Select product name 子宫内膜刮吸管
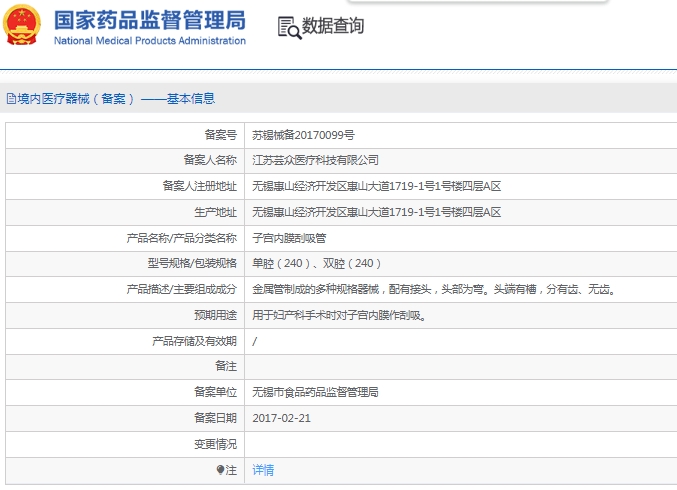Screen dimensions: 677x490 (x=289, y=238)
